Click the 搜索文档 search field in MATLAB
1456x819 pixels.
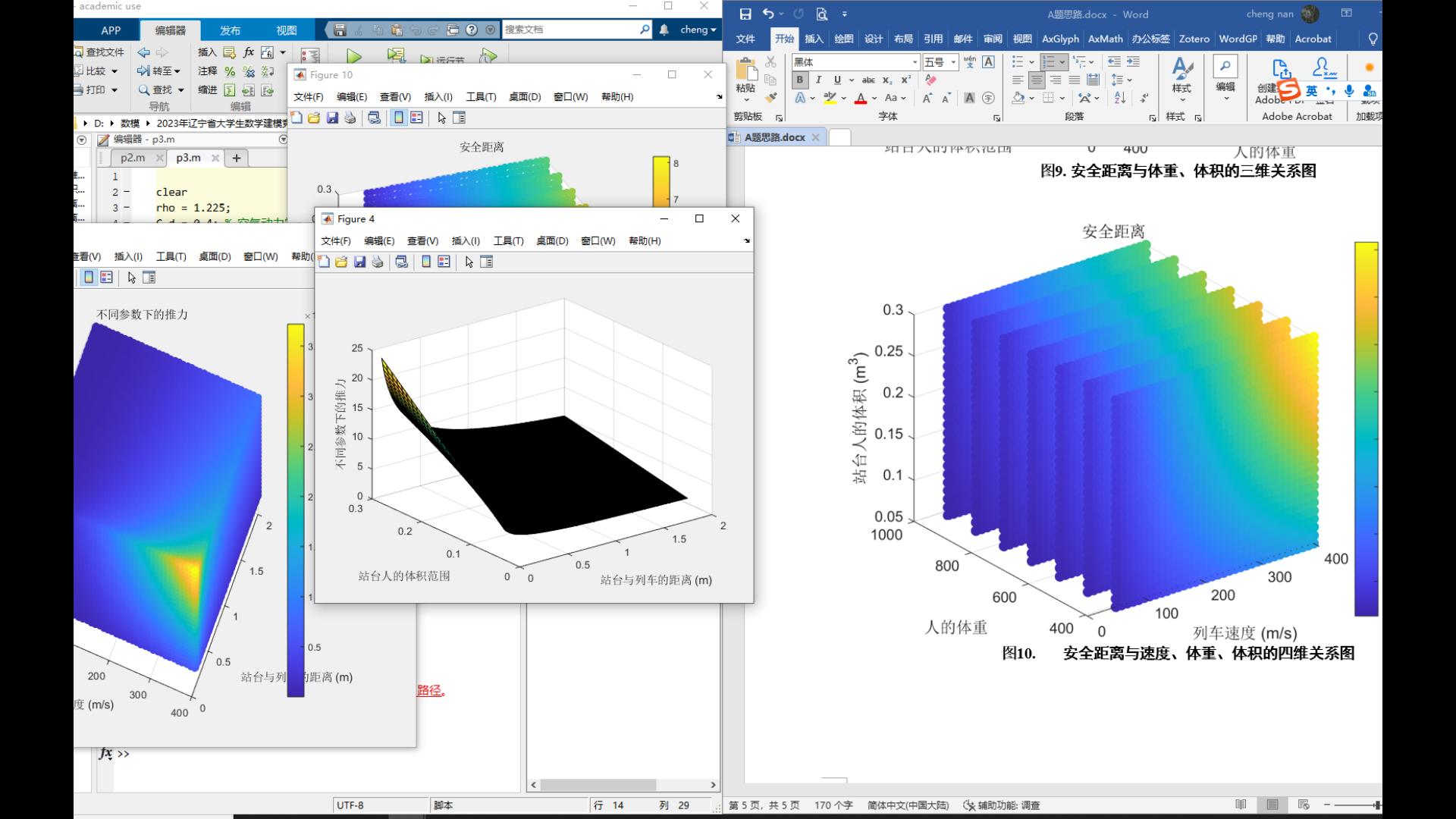coord(569,30)
